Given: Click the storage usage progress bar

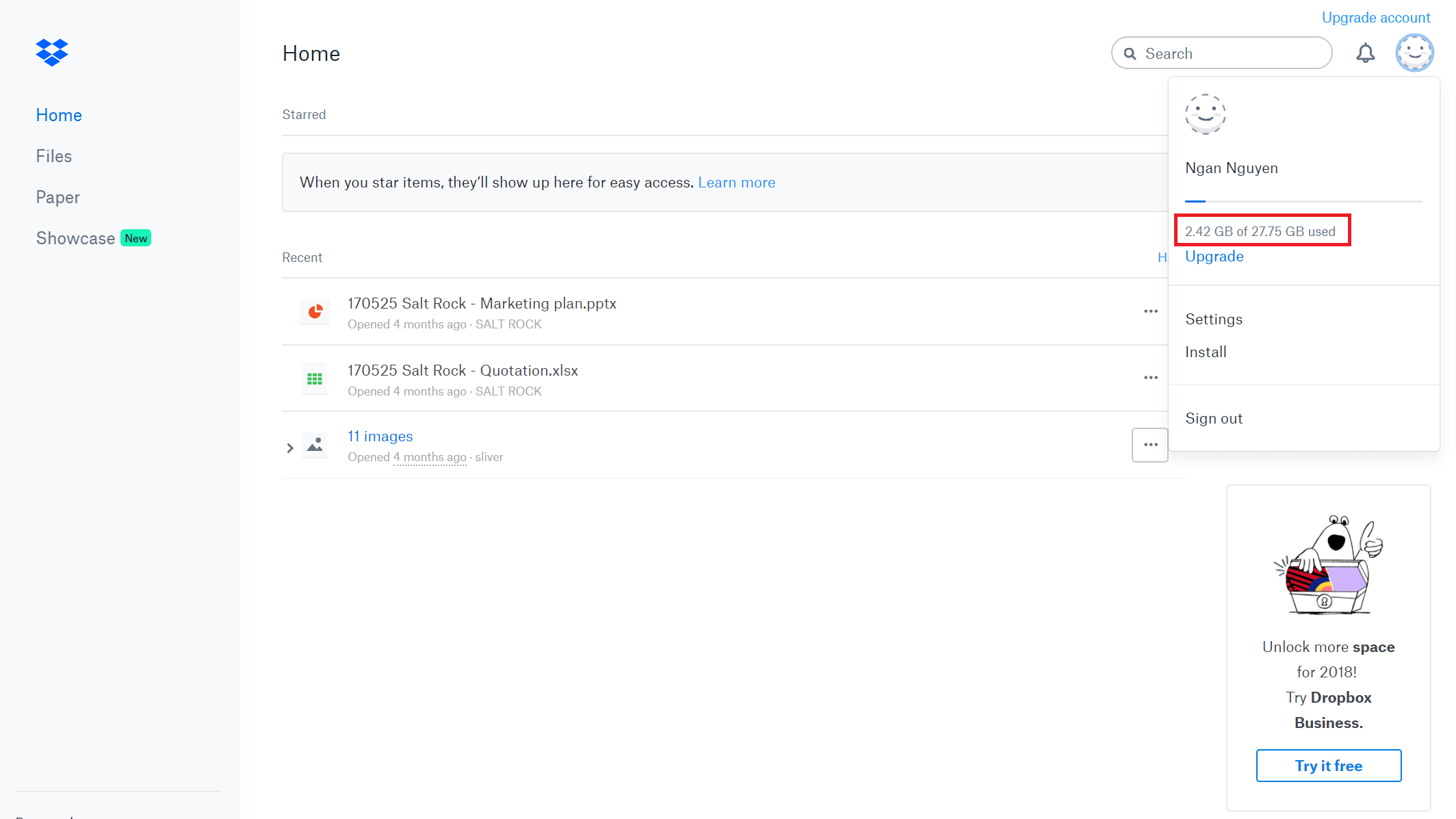Looking at the screenshot, I should tap(1303, 201).
